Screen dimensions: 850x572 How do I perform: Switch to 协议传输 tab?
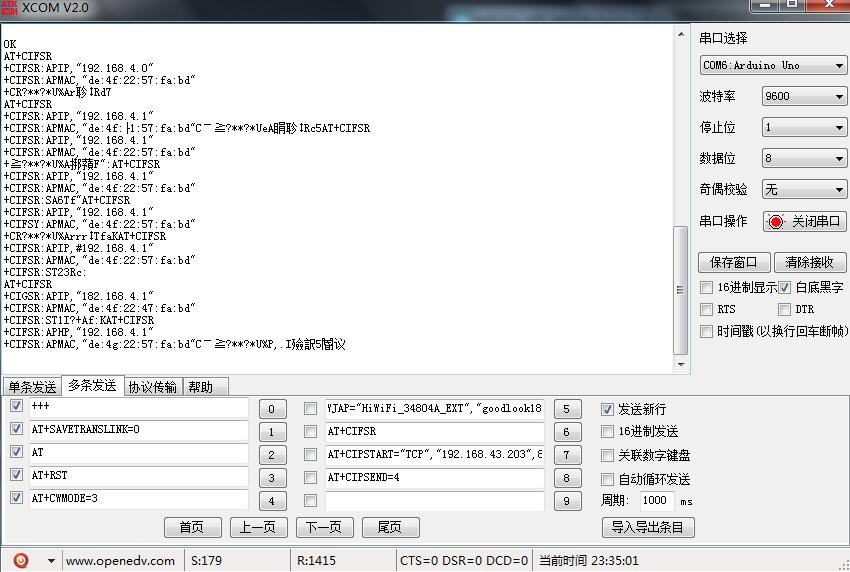click(x=153, y=387)
